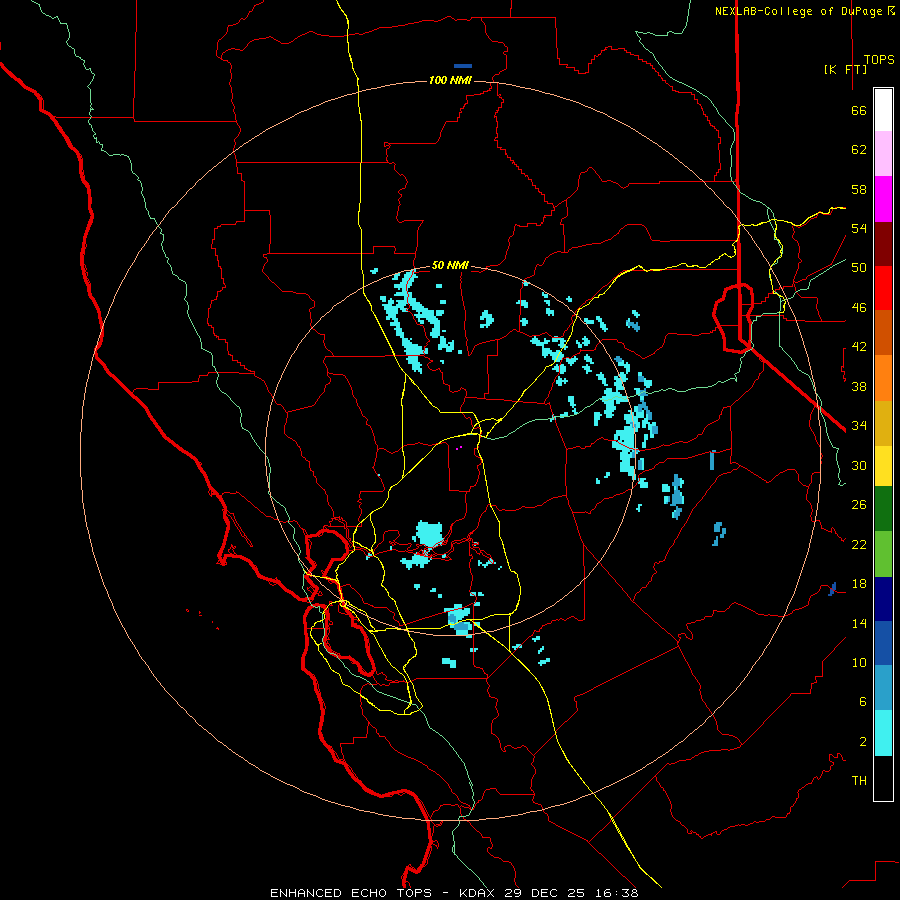Viewport: 900px width, 900px height.
Task: Select the 18 legend value
Action: tap(859, 584)
